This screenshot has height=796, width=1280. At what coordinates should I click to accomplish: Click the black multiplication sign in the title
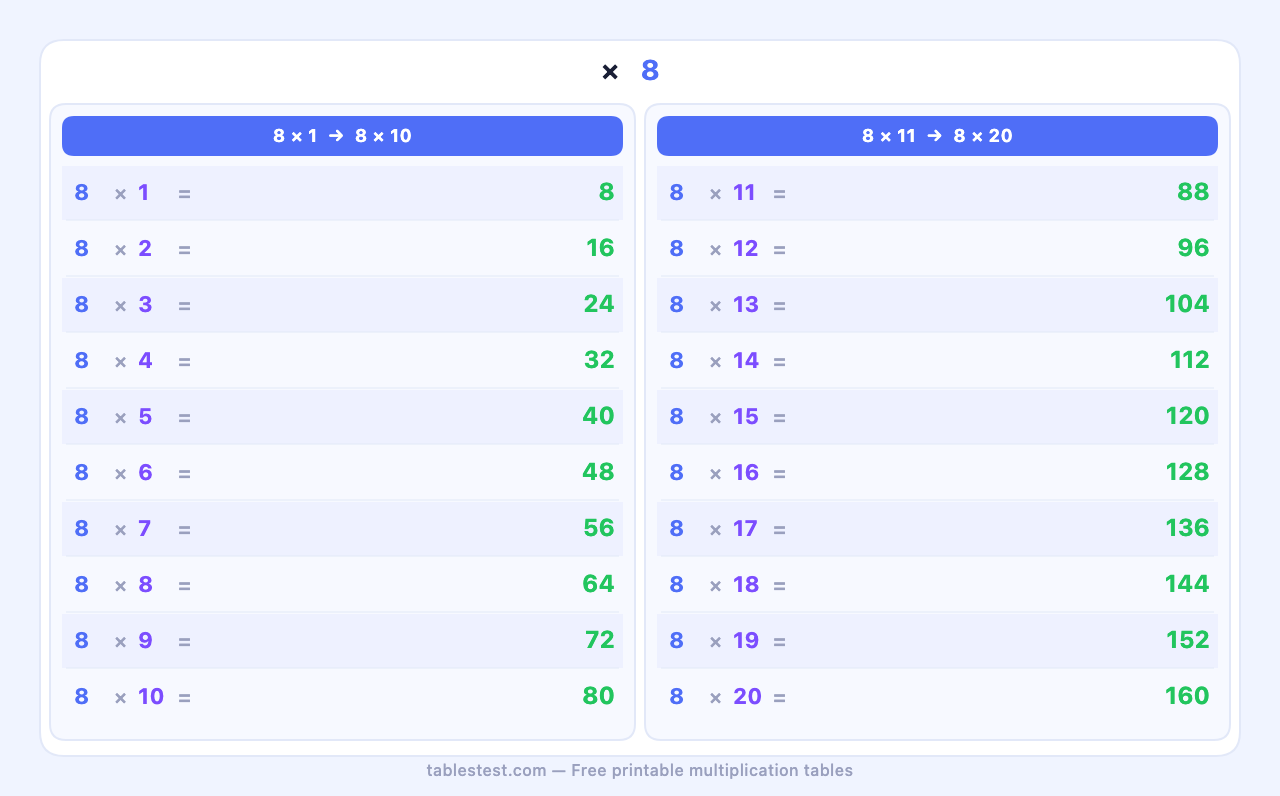[610, 72]
